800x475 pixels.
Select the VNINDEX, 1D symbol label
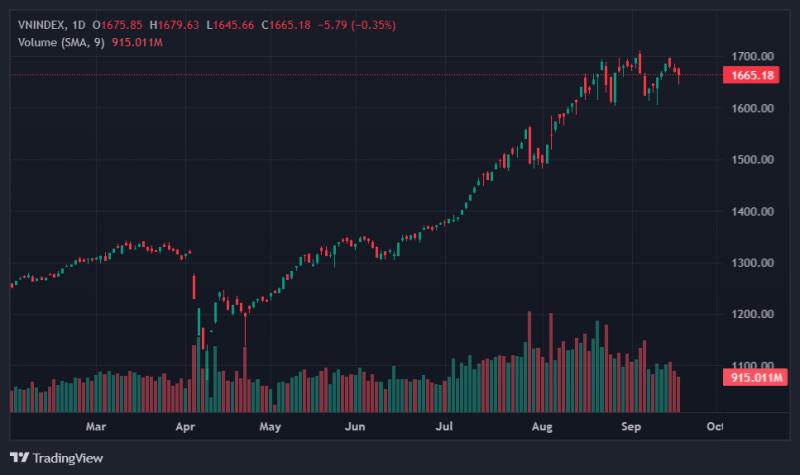[x=52, y=25]
